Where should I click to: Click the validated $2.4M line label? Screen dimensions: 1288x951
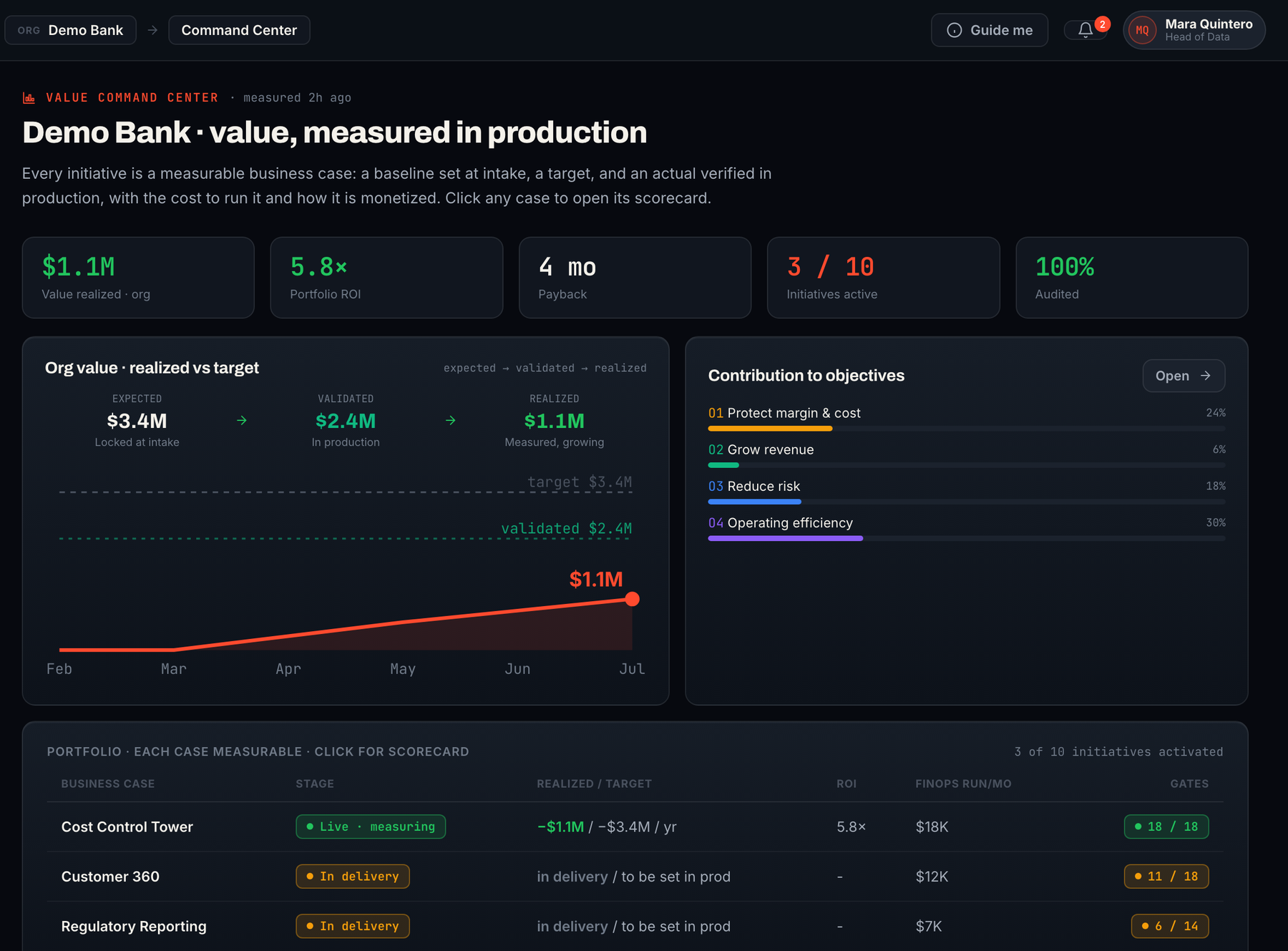567,528
